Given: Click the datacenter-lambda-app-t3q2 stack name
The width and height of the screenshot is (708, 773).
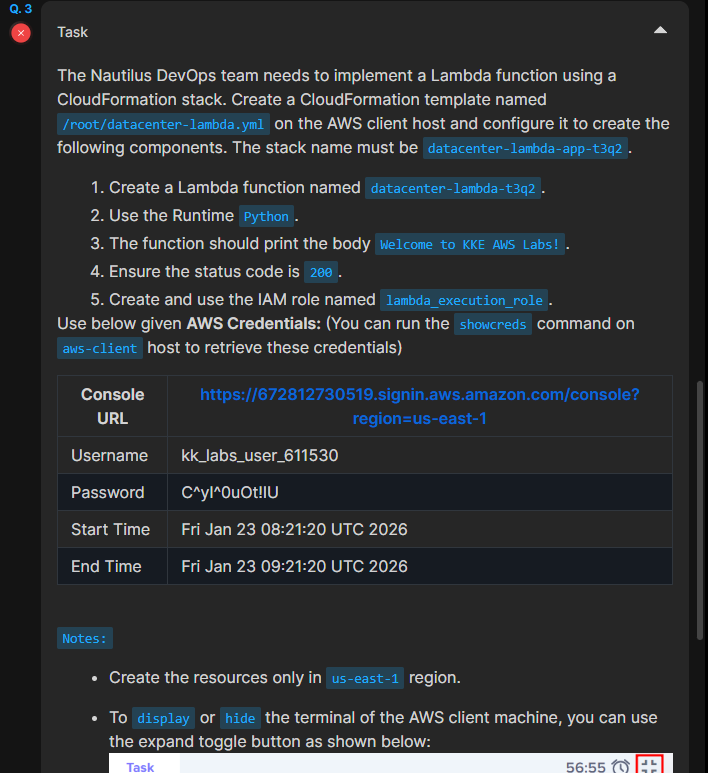Looking at the screenshot, I should coord(525,149).
